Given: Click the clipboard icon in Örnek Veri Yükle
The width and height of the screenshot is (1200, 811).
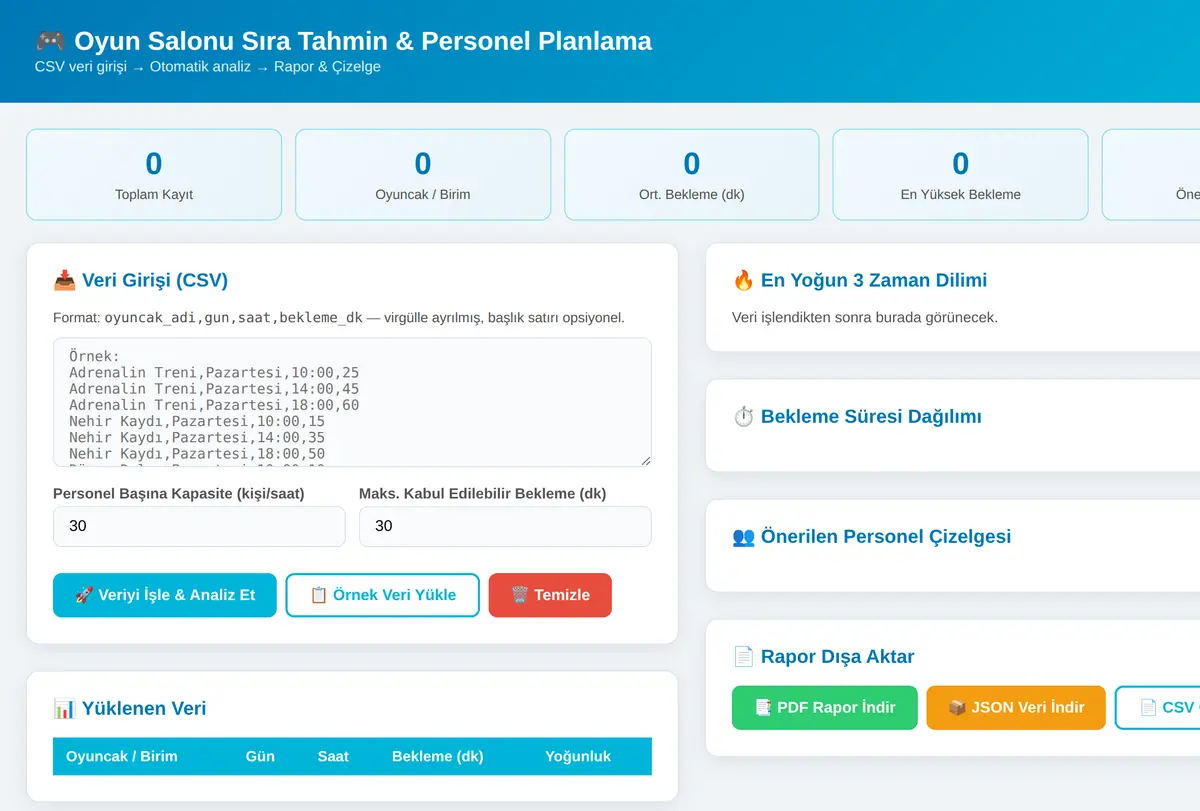Looking at the screenshot, I should [319, 595].
